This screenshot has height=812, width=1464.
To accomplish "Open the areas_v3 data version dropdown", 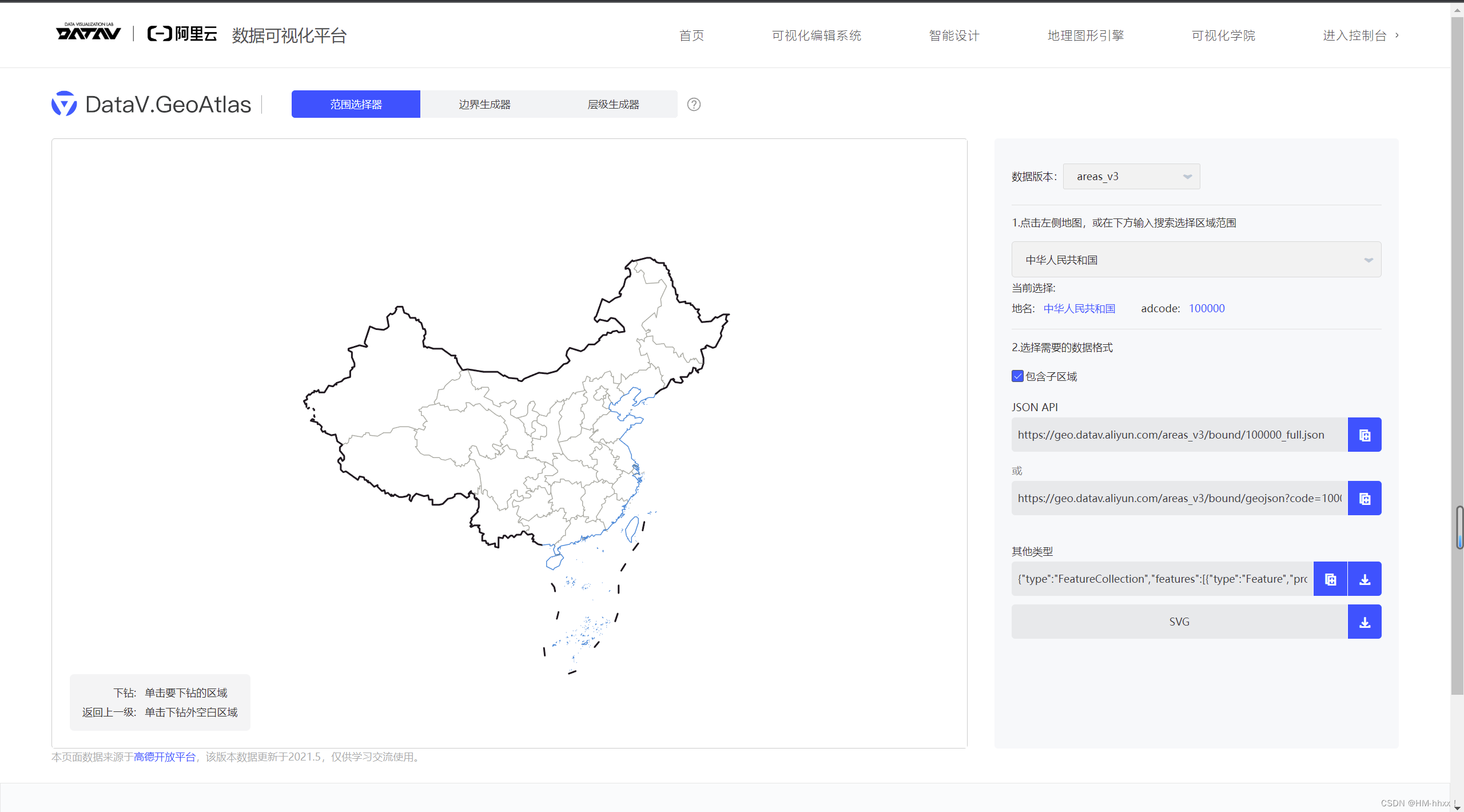I will pyautogui.click(x=1131, y=177).
